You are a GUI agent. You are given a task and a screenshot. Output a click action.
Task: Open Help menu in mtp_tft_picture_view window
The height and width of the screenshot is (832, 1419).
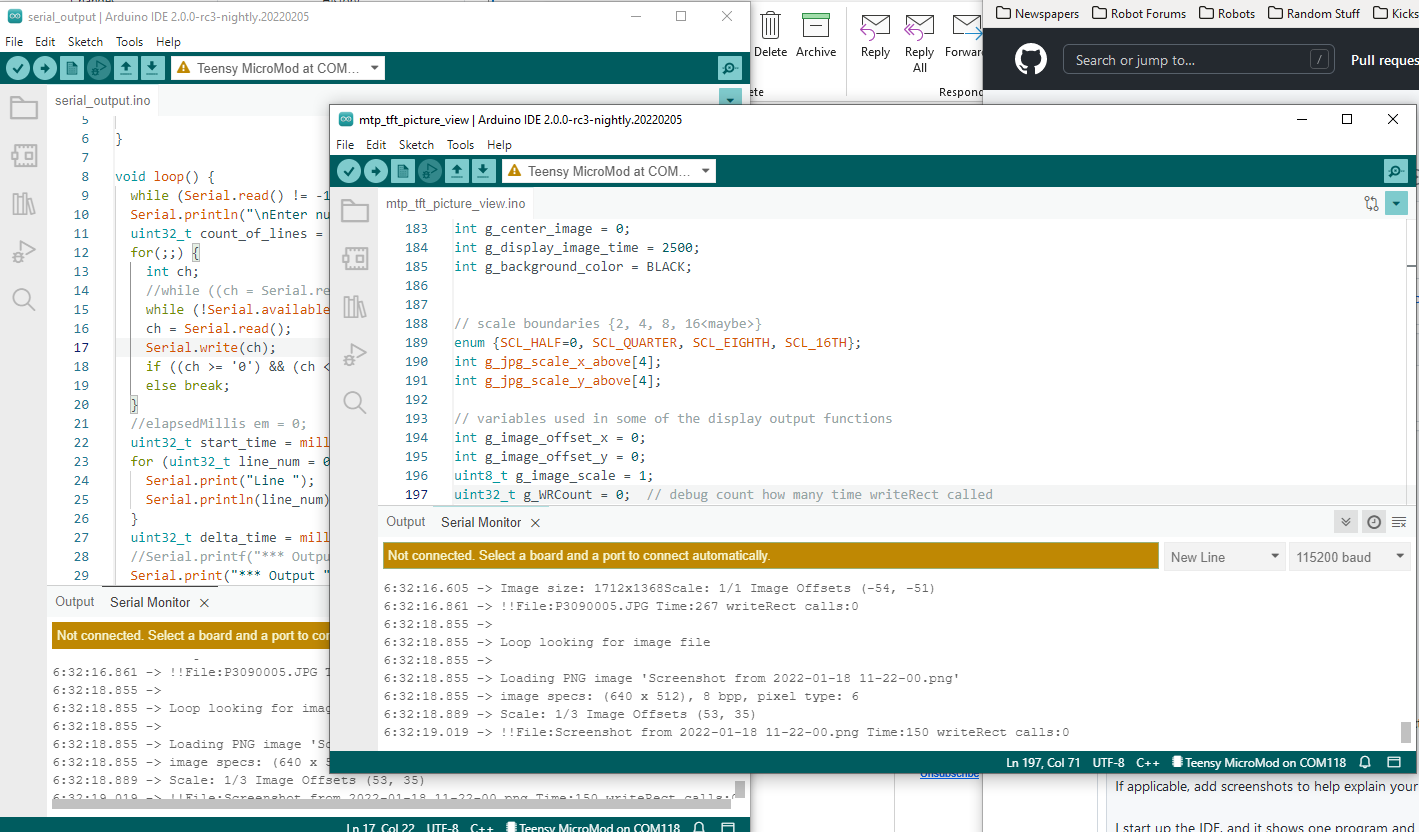[499, 145]
